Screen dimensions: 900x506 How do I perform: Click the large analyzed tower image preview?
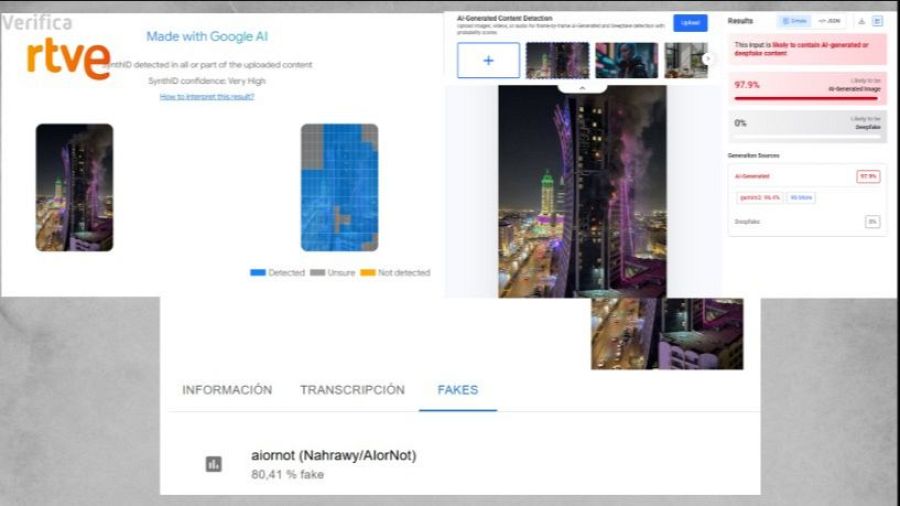click(582, 192)
